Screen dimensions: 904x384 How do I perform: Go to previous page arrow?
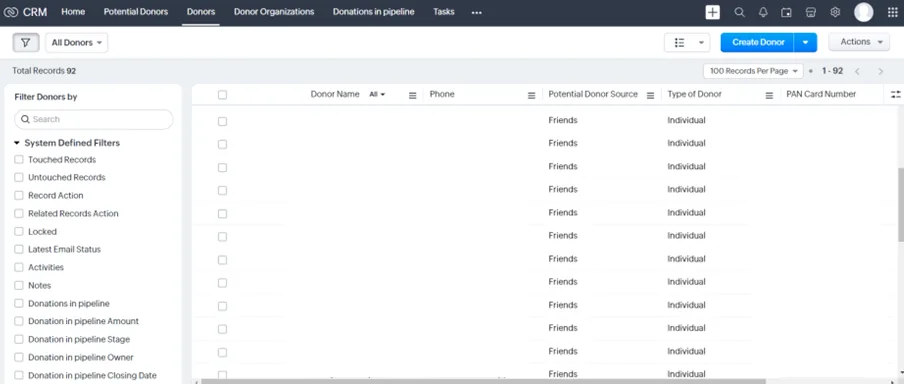click(x=857, y=71)
